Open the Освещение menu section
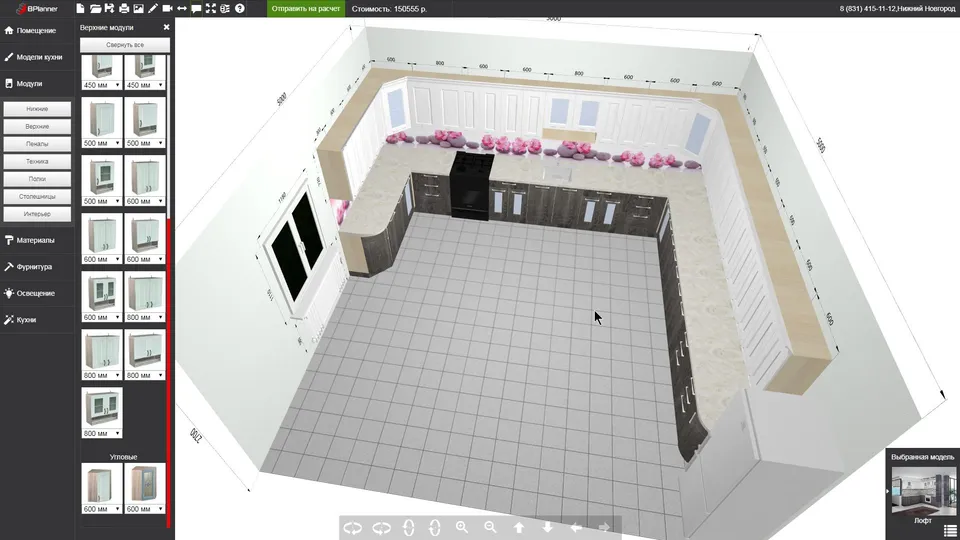960x540 pixels. [37, 293]
